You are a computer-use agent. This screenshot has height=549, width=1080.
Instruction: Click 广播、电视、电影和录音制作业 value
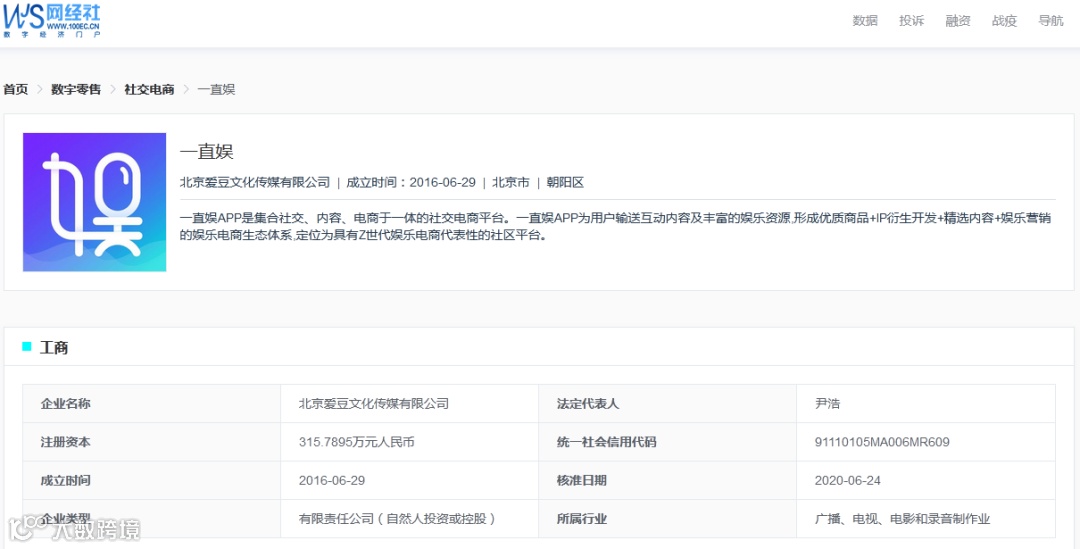point(902,519)
